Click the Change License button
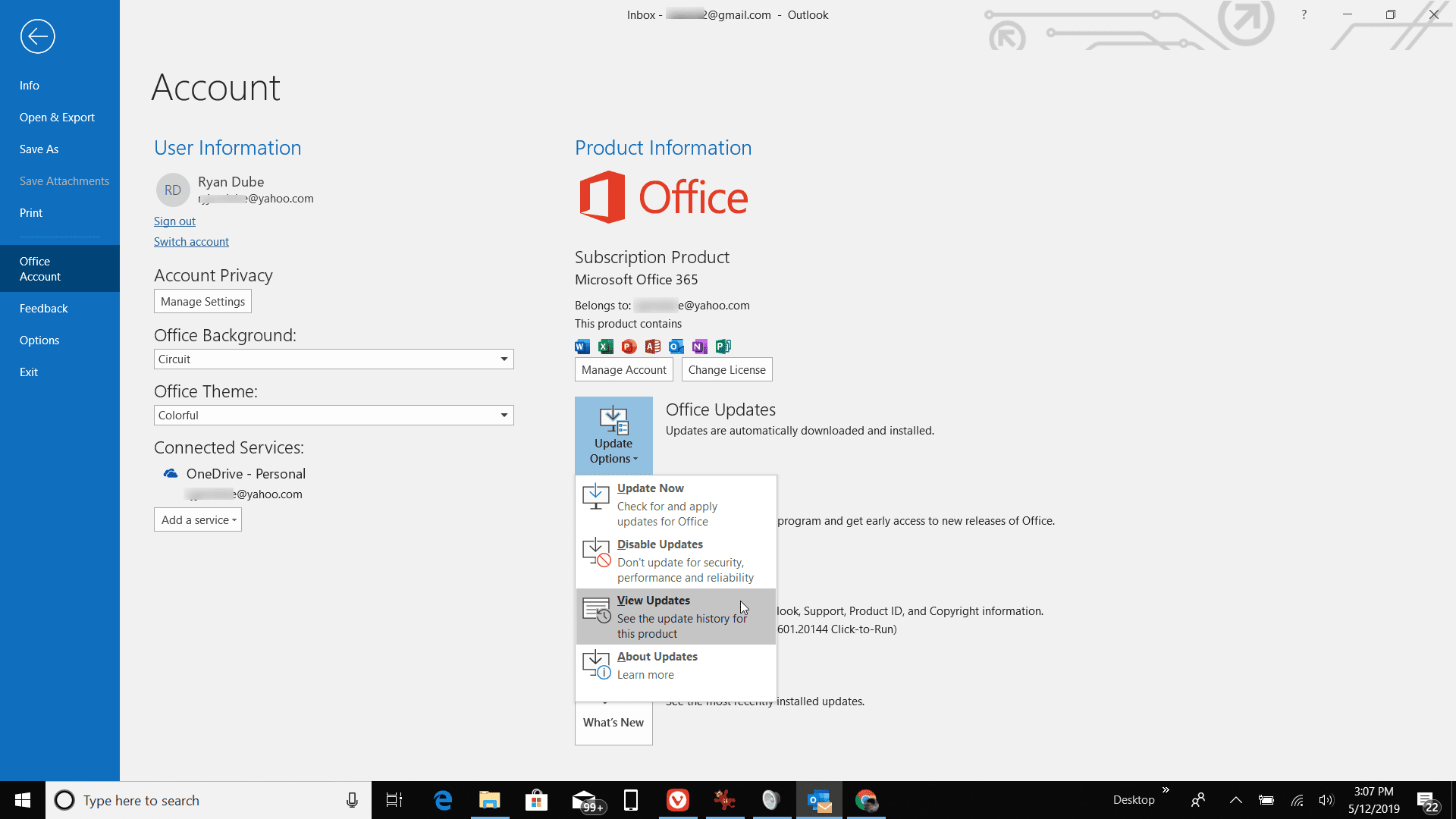Screen dimensions: 1456x819 pyautogui.click(x=727, y=369)
